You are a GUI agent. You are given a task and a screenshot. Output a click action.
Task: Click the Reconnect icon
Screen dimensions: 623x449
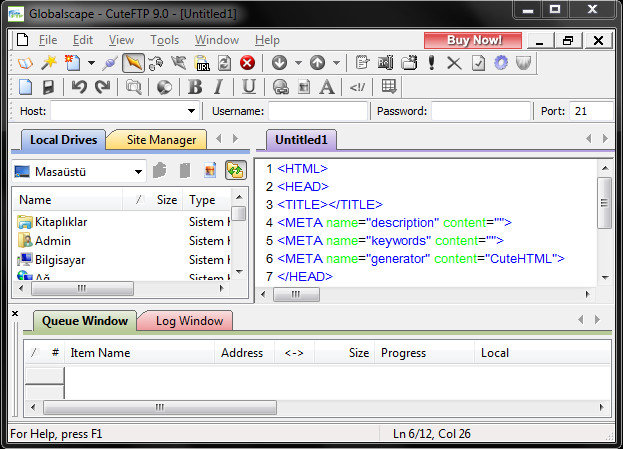point(156,63)
